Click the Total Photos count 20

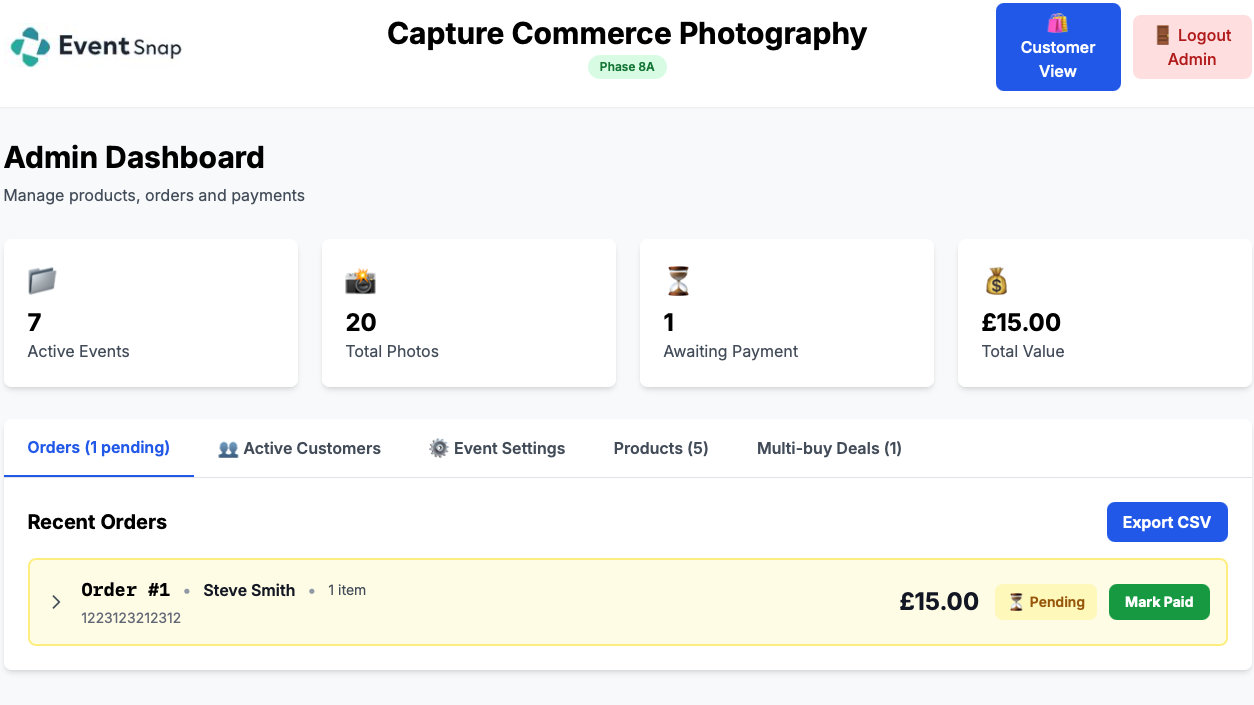pyautogui.click(x=361, y=322)
